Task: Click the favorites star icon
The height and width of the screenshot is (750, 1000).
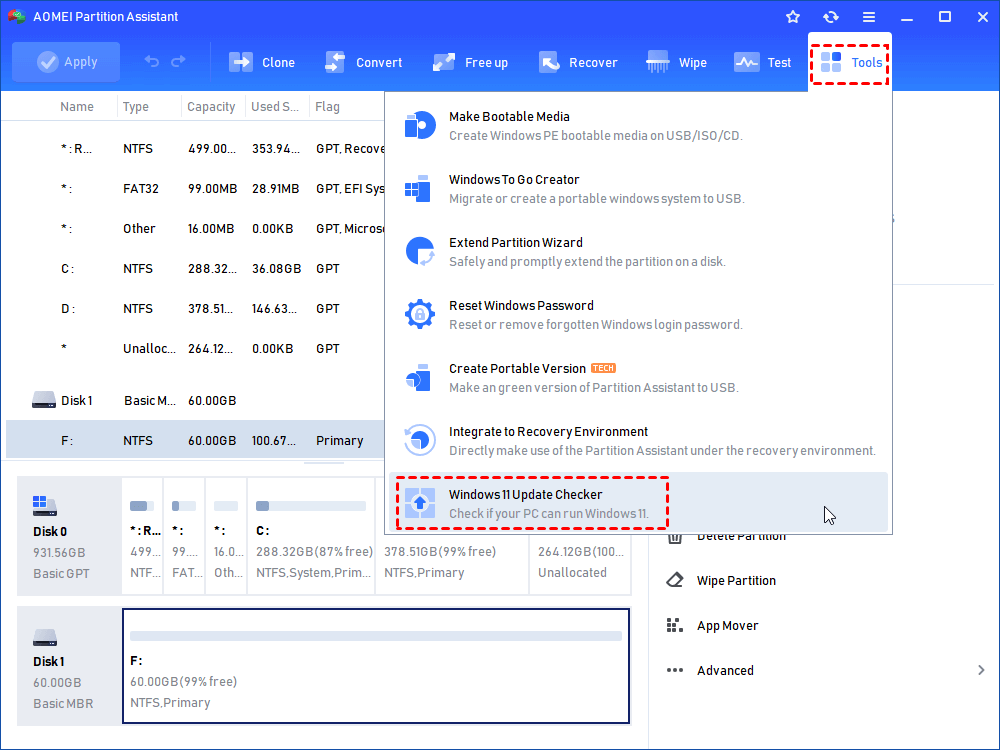Action: pyautogui.click(x=793, y=17)
